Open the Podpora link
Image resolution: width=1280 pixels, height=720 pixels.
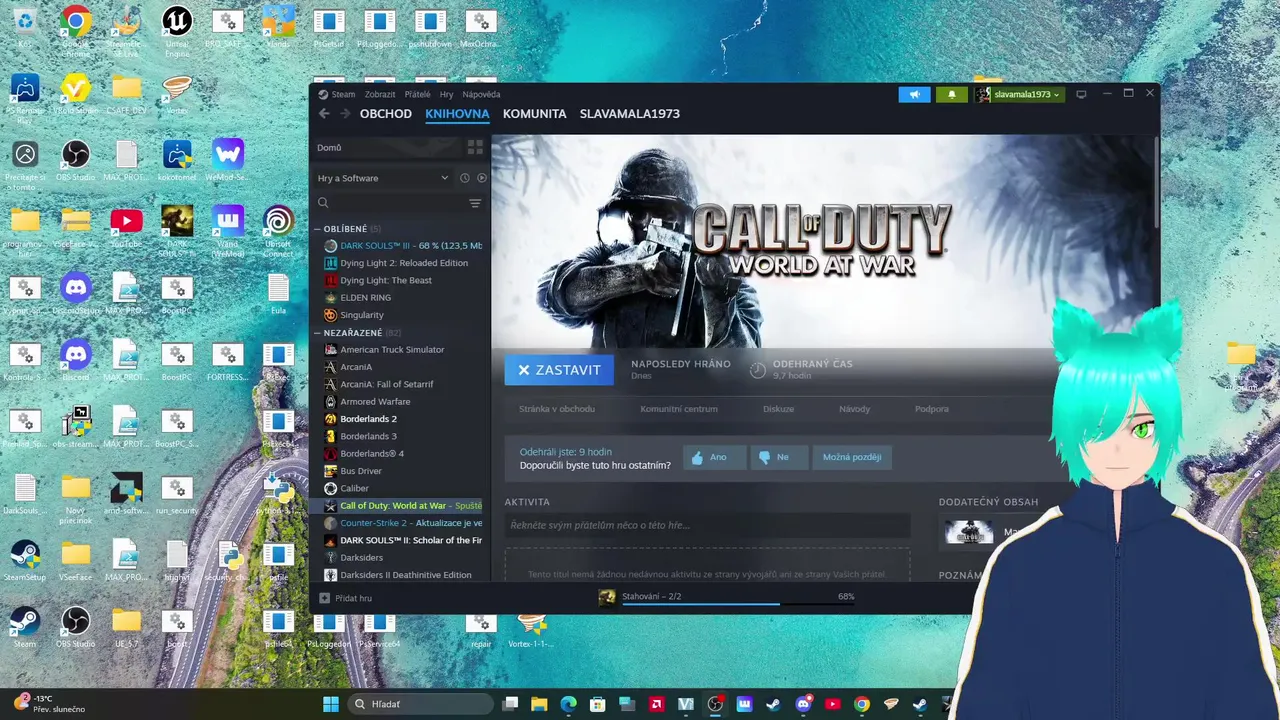932,409
